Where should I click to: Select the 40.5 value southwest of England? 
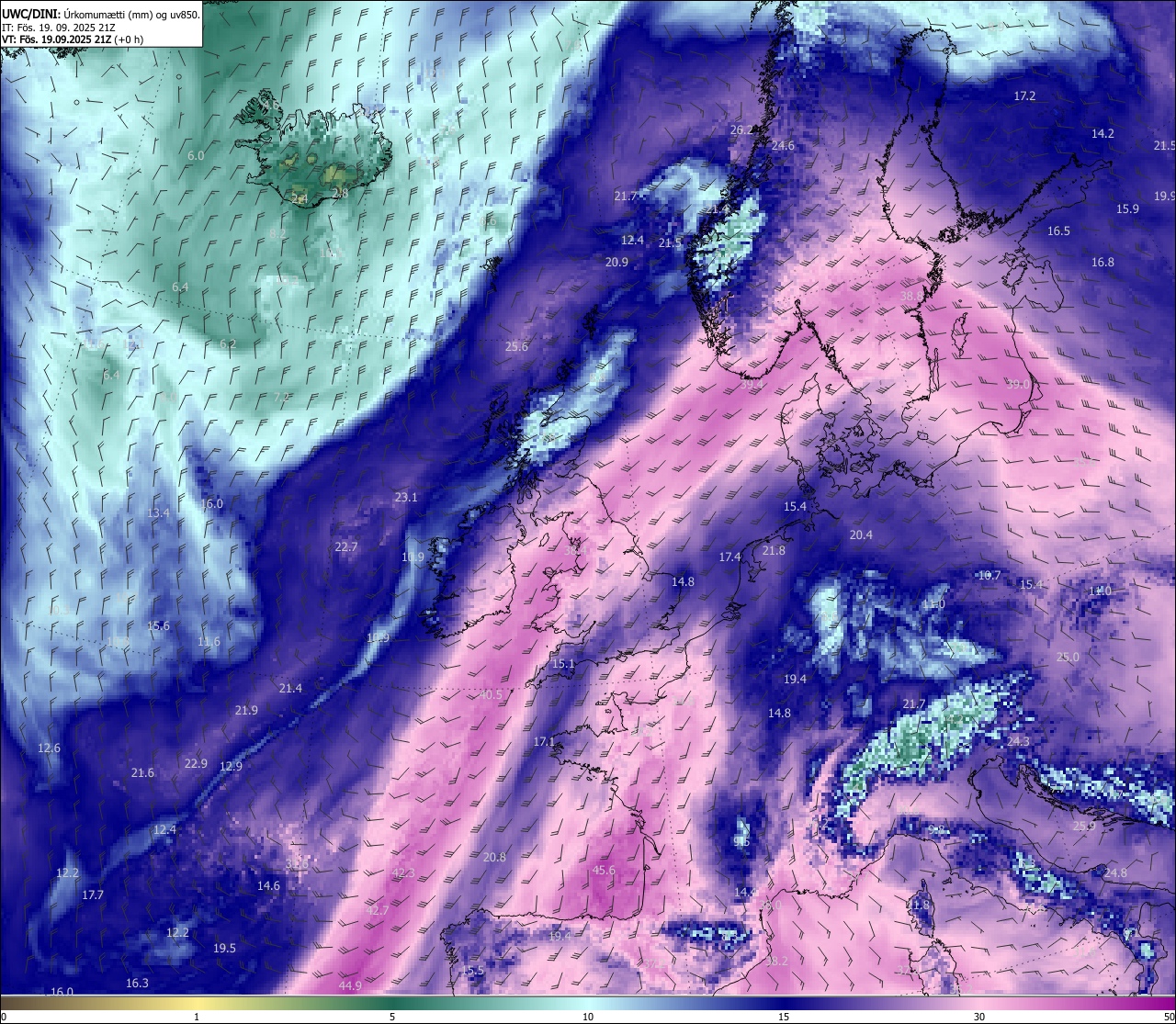coord(491,695)
